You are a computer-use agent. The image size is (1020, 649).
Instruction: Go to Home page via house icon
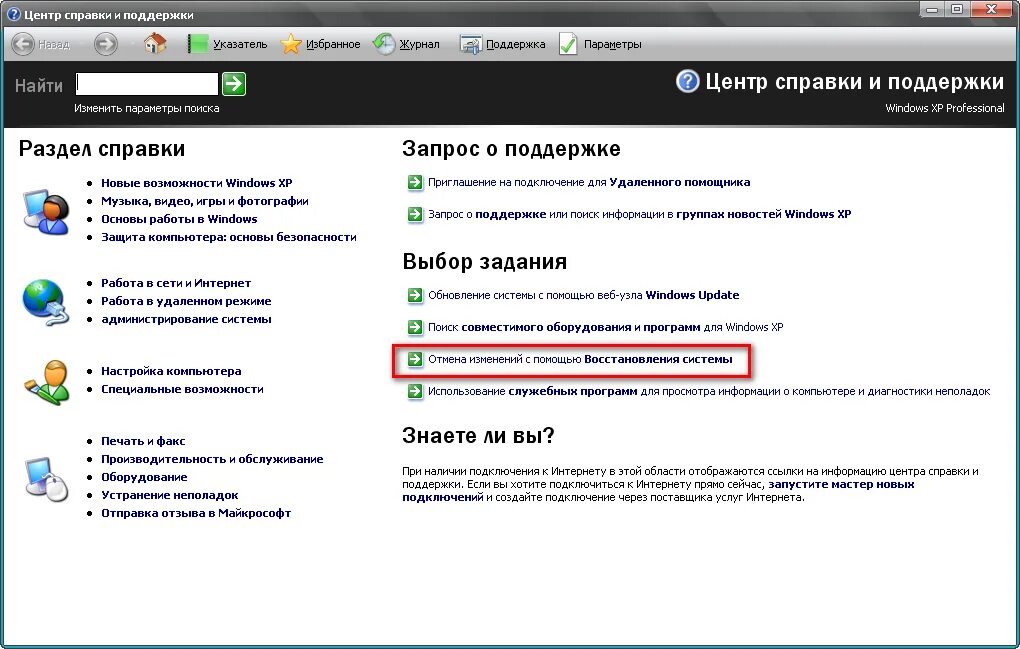point(155,44)
